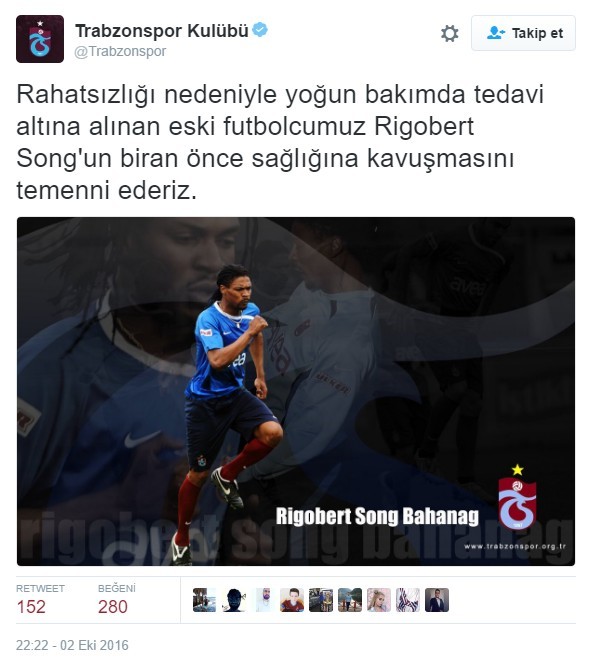592x662 pixels.
Task: Follow account with Takip et button
Action: (x=523, y=33)
